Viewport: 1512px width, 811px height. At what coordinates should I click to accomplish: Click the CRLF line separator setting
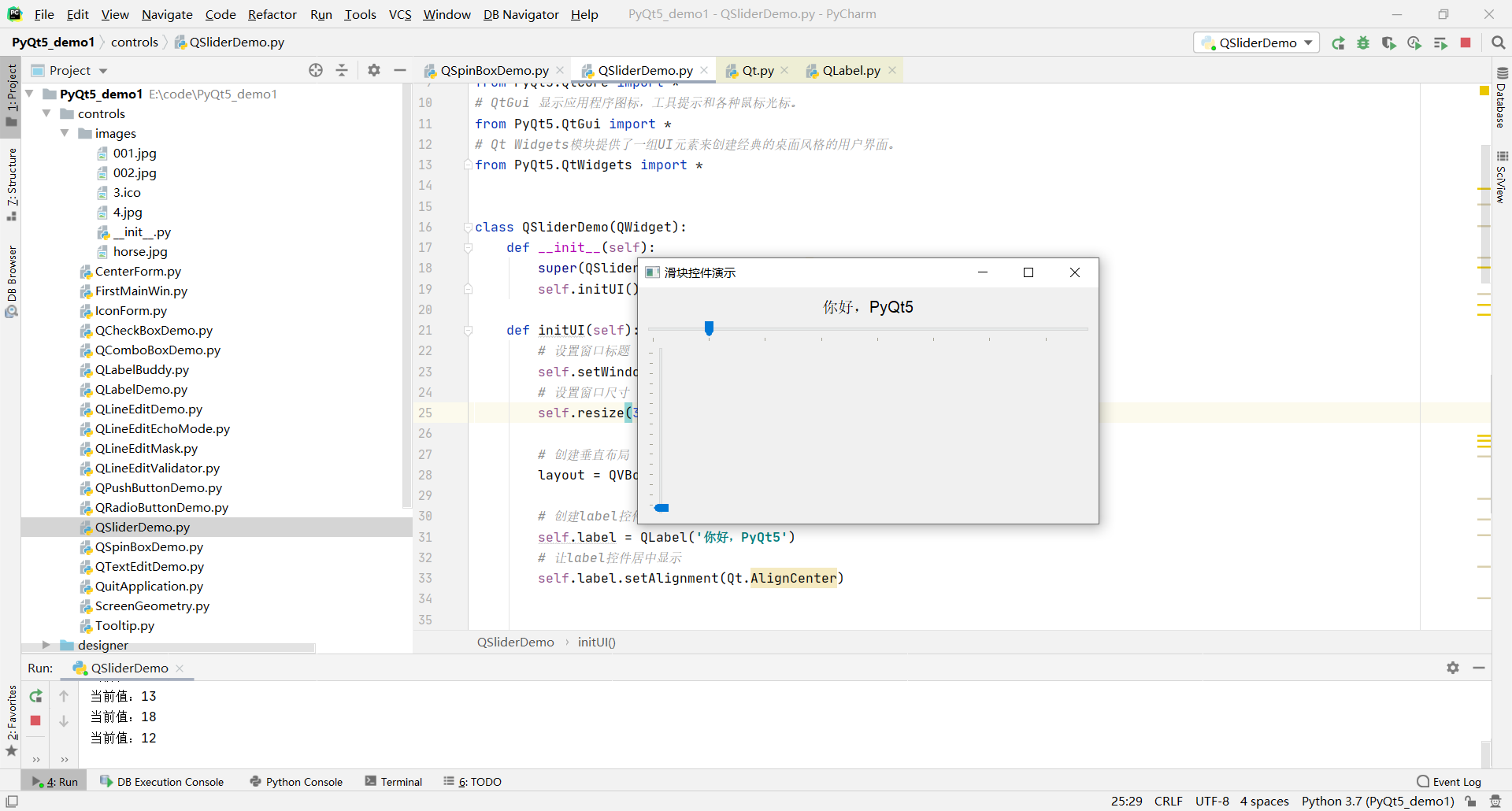tap(1169, 801)
